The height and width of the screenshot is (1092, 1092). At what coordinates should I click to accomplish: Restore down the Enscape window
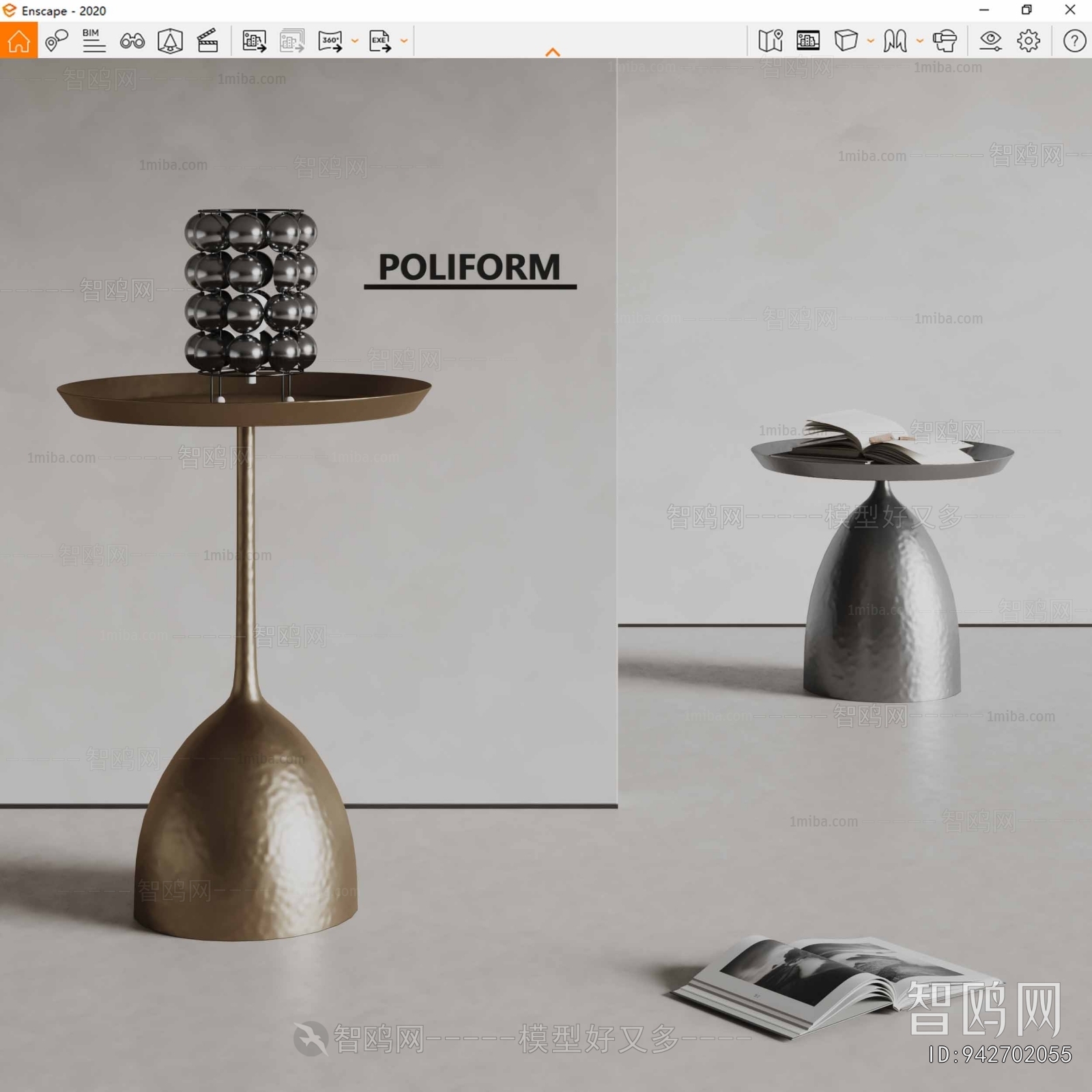point(1026,10)
